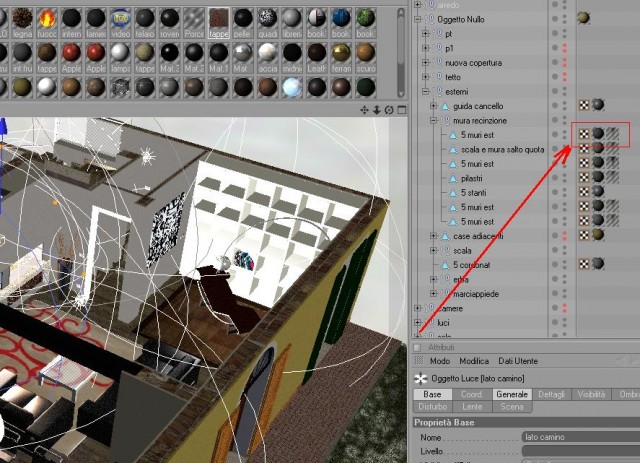Screen dimensions: 640x463
Task: Click UVW tag on guida cancello row
Action: pyautogui.click(x=584, y=105)
